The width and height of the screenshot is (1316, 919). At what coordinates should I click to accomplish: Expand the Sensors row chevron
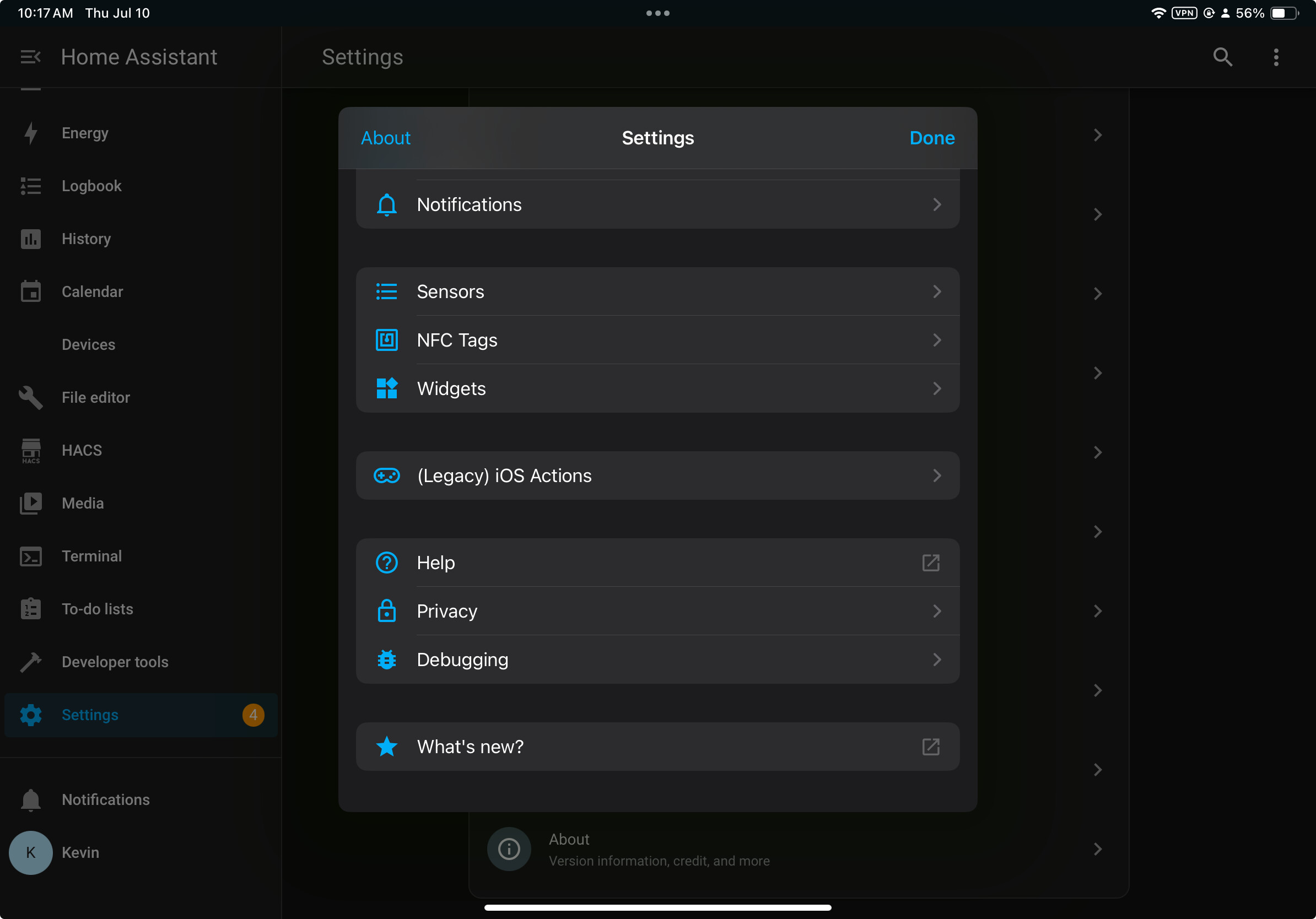936,291
